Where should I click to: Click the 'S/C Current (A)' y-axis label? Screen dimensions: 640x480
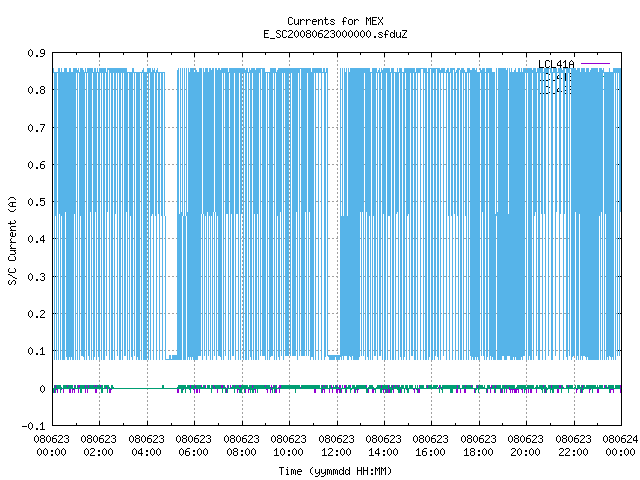[12, 240]
